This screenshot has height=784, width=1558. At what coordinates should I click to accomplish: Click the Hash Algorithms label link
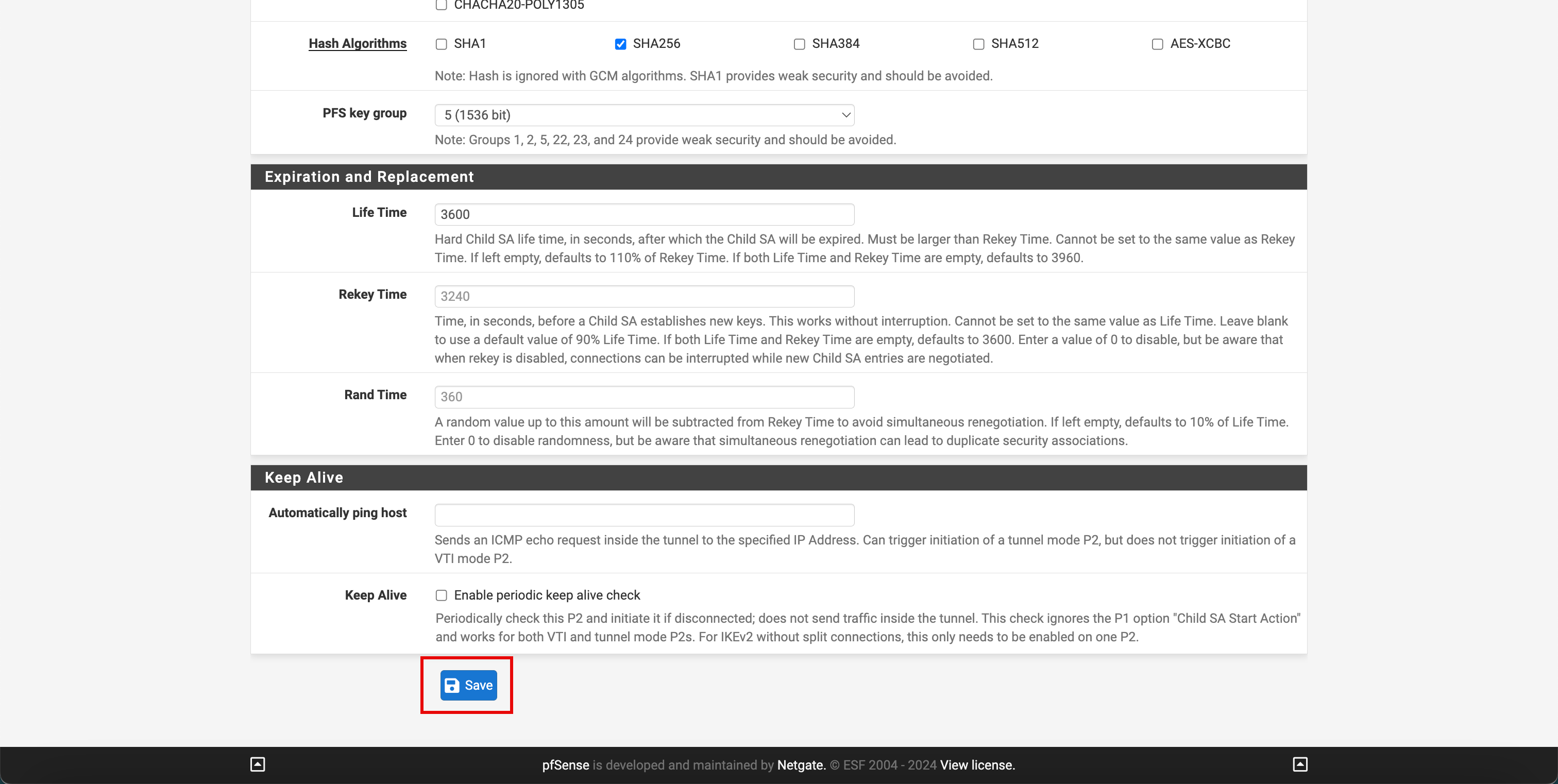(358, 43)
